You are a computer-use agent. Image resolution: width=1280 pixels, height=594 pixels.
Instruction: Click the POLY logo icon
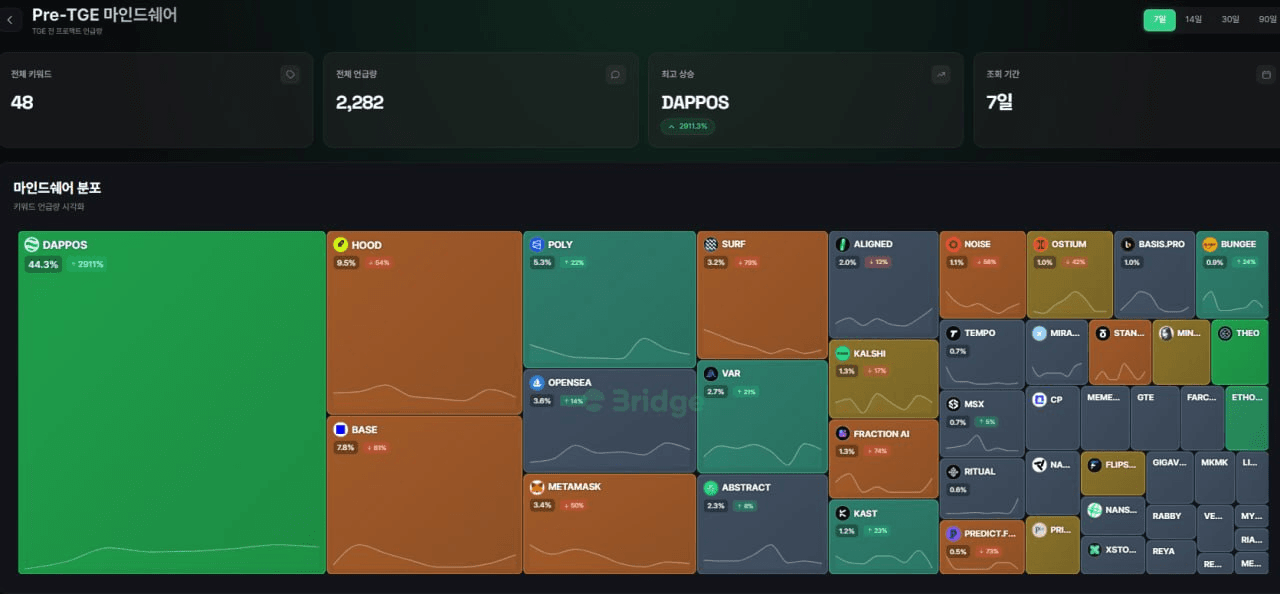tap(537, 245)
